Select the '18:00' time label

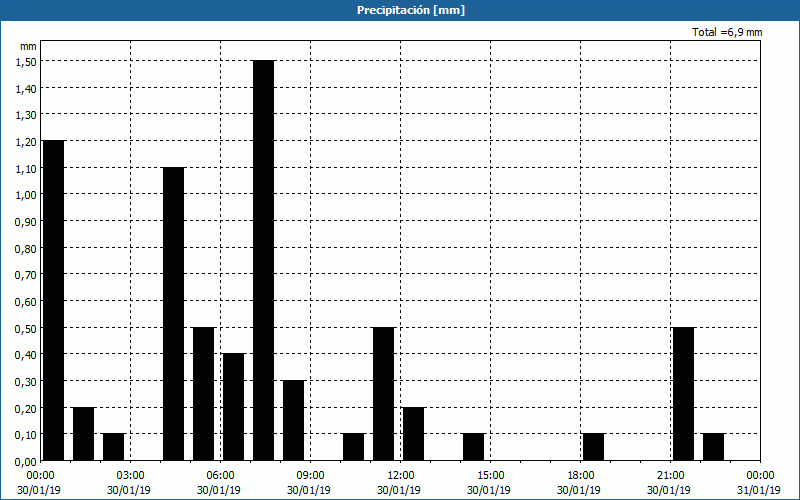point(581,476)
